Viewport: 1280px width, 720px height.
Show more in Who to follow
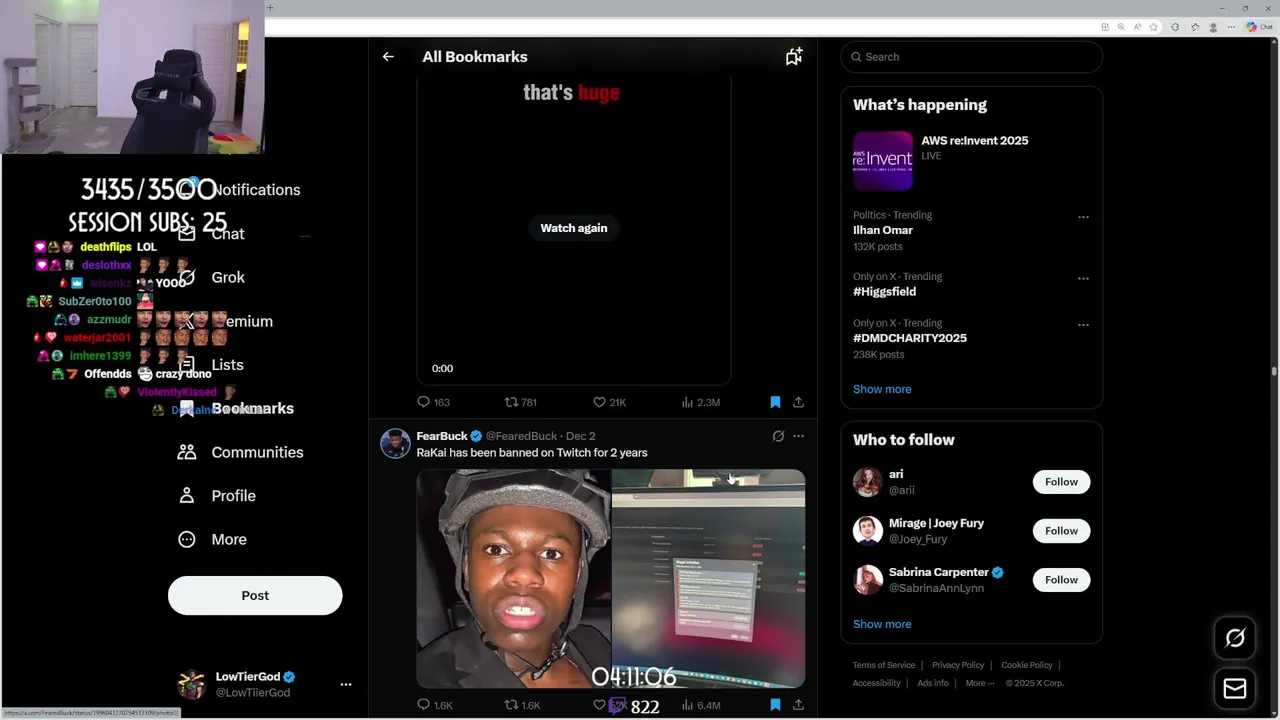882,624
